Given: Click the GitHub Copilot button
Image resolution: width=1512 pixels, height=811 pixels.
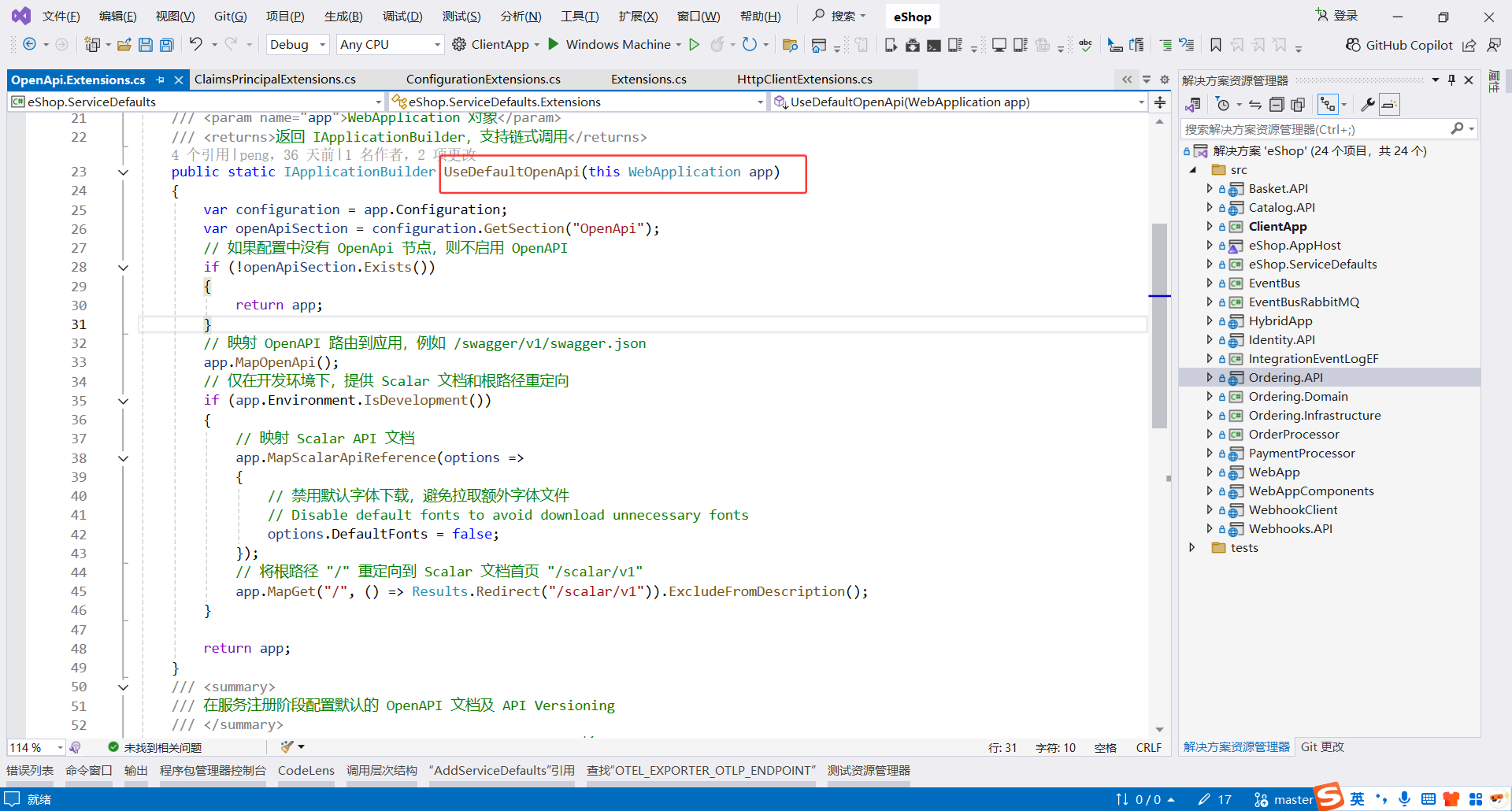Looking at the screenshot, I should pos(1399,45).
